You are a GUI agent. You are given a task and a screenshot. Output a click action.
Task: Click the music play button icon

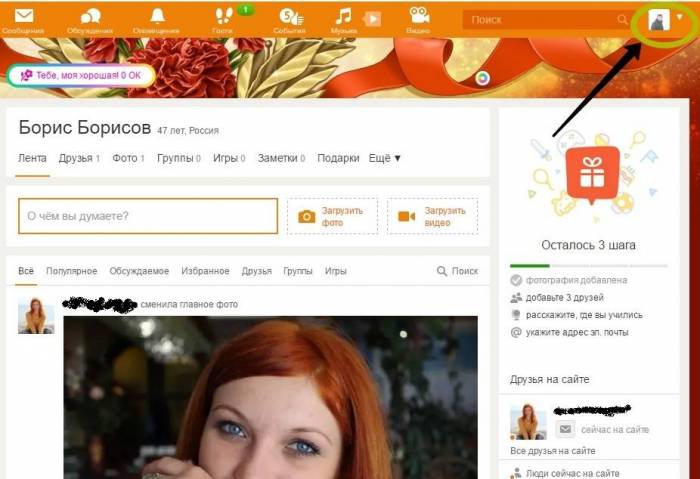pos(372,19)
